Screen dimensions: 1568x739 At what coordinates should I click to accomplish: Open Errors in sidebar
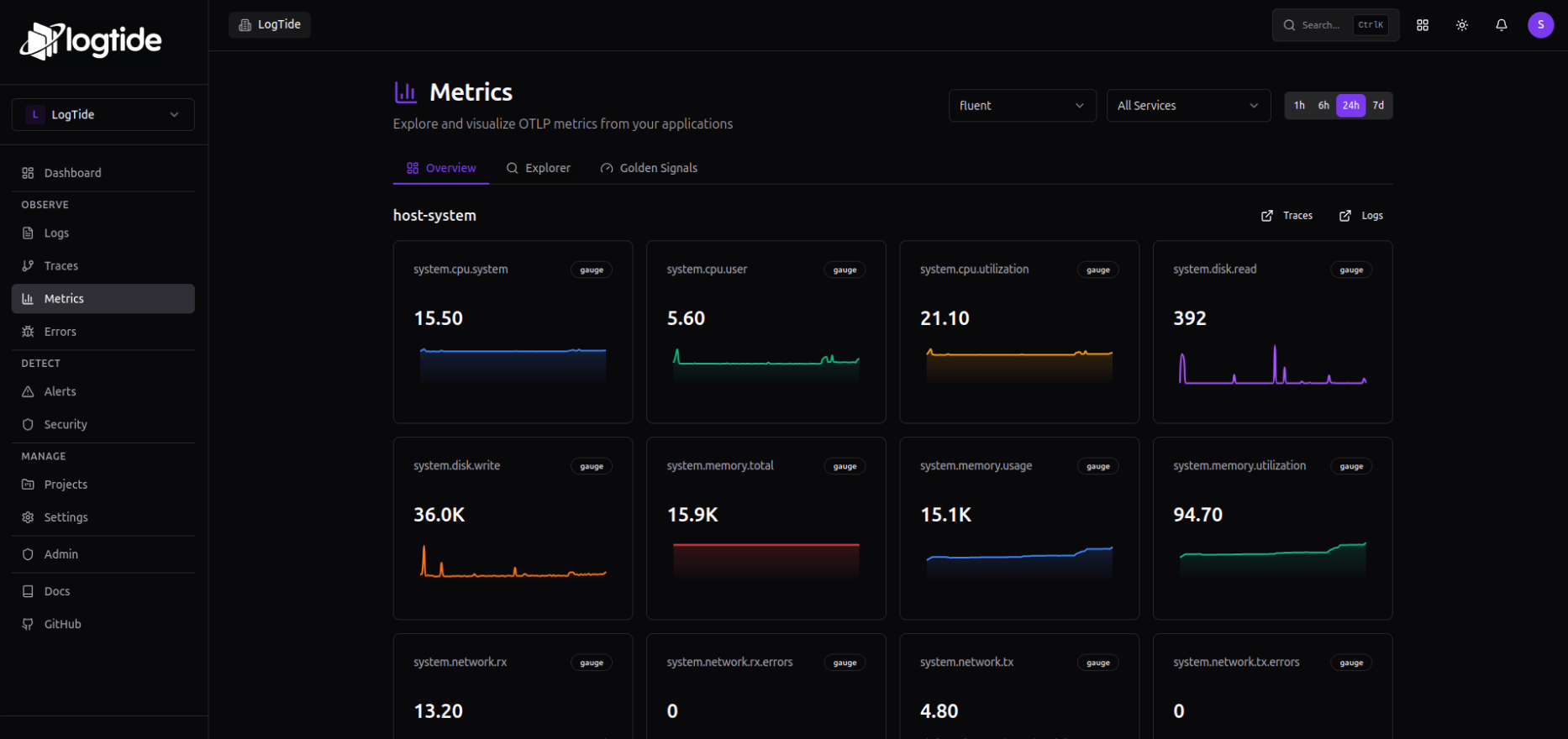(x=103, y=332)
